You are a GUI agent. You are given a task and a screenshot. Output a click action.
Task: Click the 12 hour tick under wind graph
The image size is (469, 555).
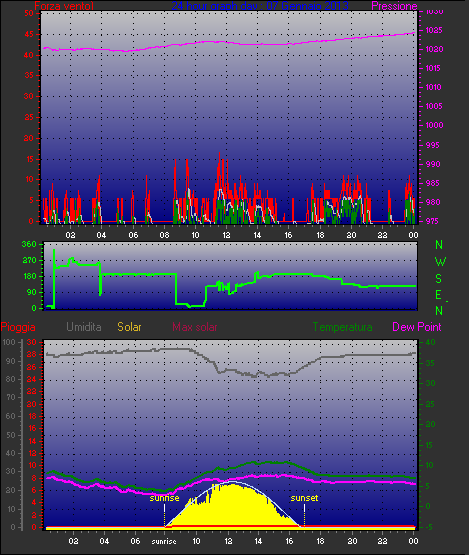point(226,235)
